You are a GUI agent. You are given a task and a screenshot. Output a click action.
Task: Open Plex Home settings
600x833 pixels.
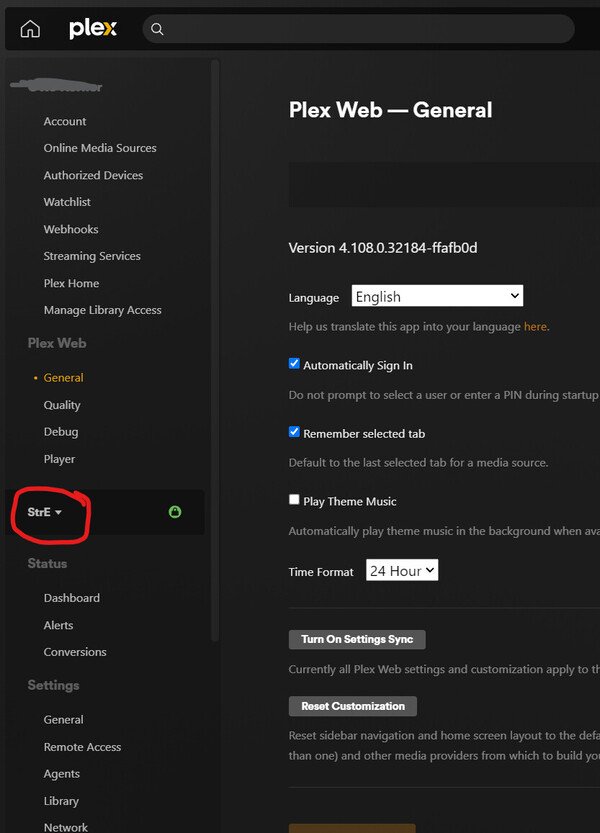(x=71, y=284)
